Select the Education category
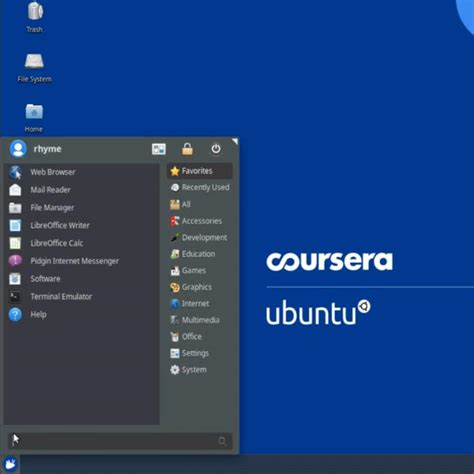The width and height of the screenshot is (474, 474). pyautogui.click(x=200, y=254)
